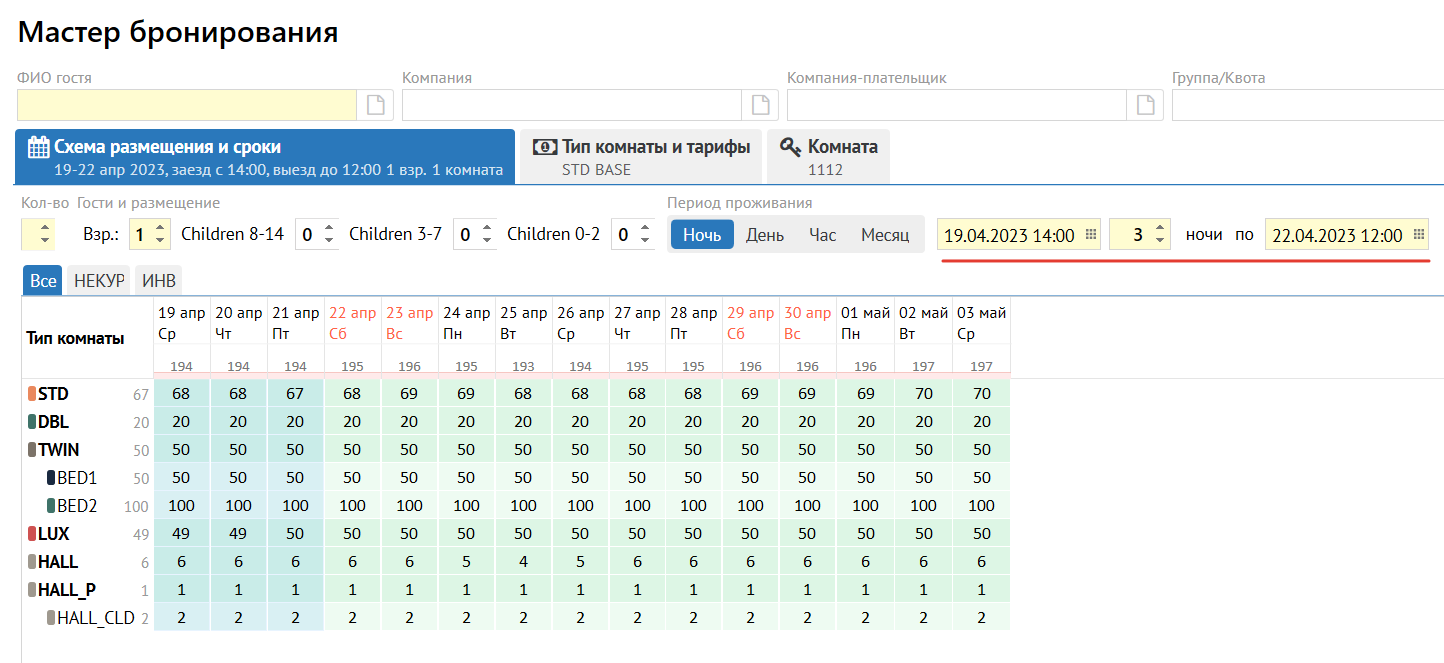
Task: Click the orange STD room type marker
Action: point(31,394)
